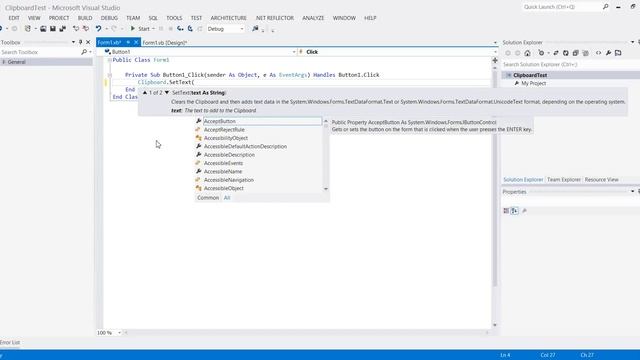Click the Save All icon in the toolbar
Viewport: 640px width, 360px height.
[62, 29]
